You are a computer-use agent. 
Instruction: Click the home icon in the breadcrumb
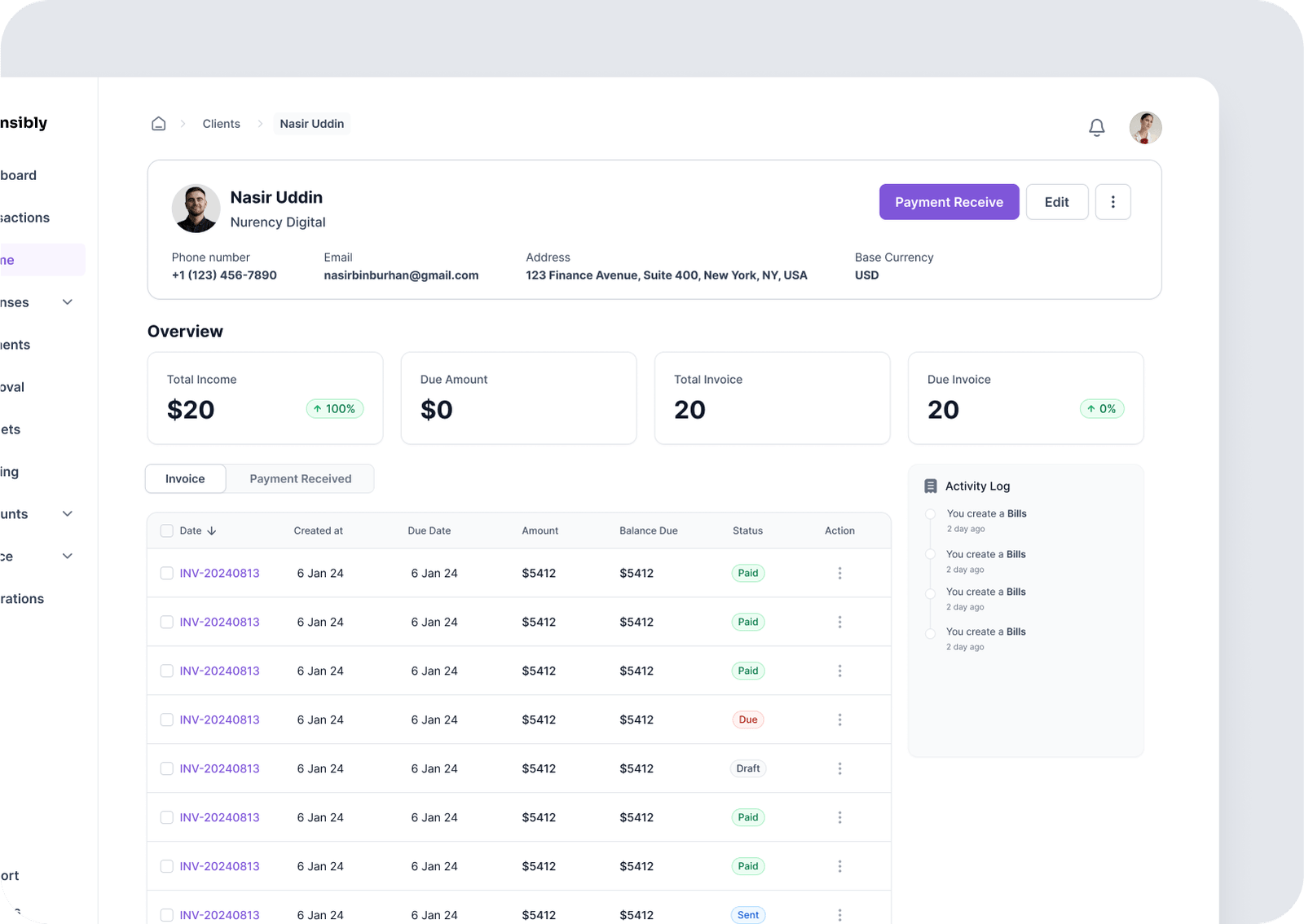point(159,124)
